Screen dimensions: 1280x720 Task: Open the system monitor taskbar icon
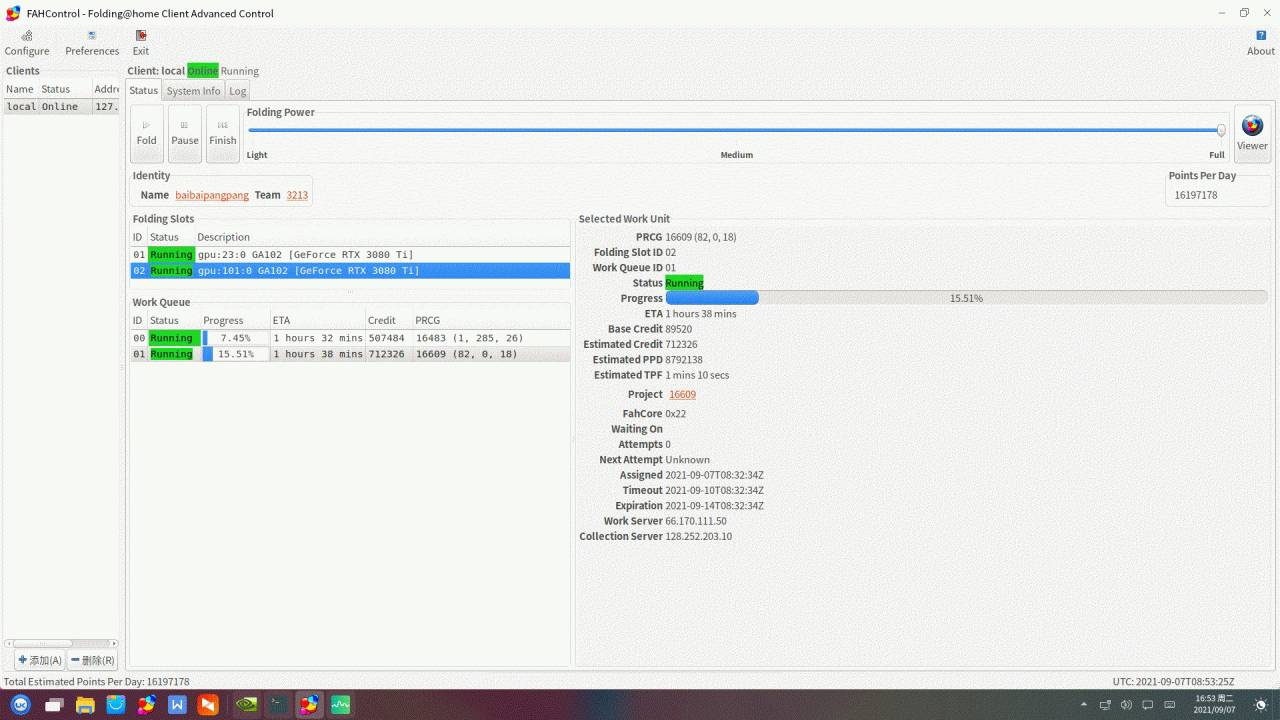341,705
